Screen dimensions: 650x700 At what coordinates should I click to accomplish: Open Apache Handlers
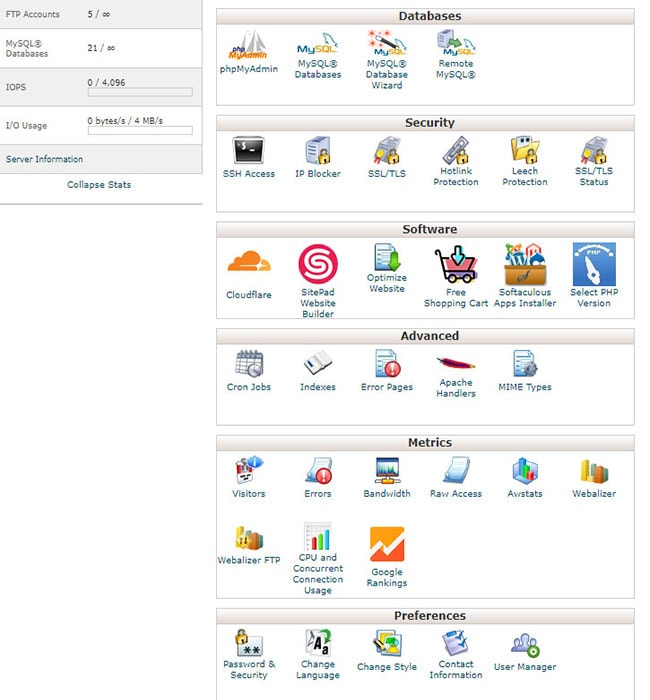pyautogui.click(x=456, y=376)
